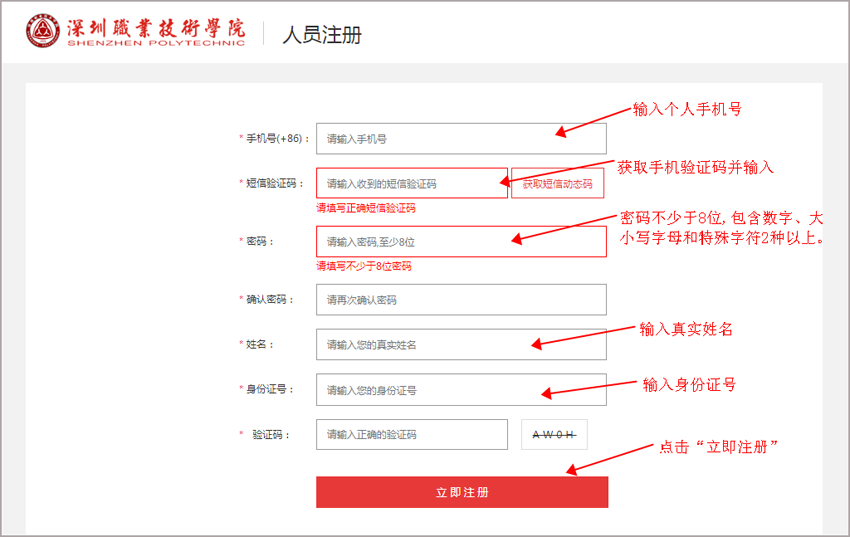The width and height of the screenshot is (850, 537).
Task: Click the Shenzhen Polytechnic round emblem logo
Action: 44,32
